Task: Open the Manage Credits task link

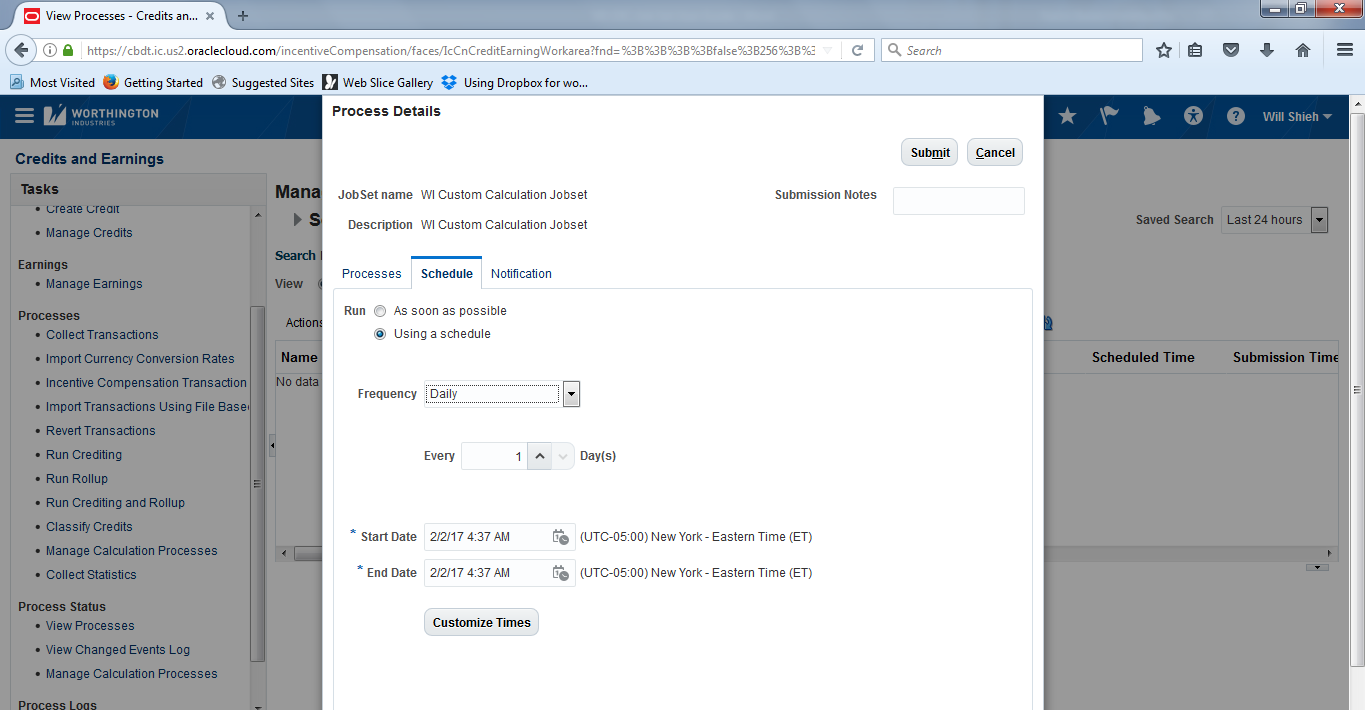Action: pyautogui.click(x=89, y=233)
